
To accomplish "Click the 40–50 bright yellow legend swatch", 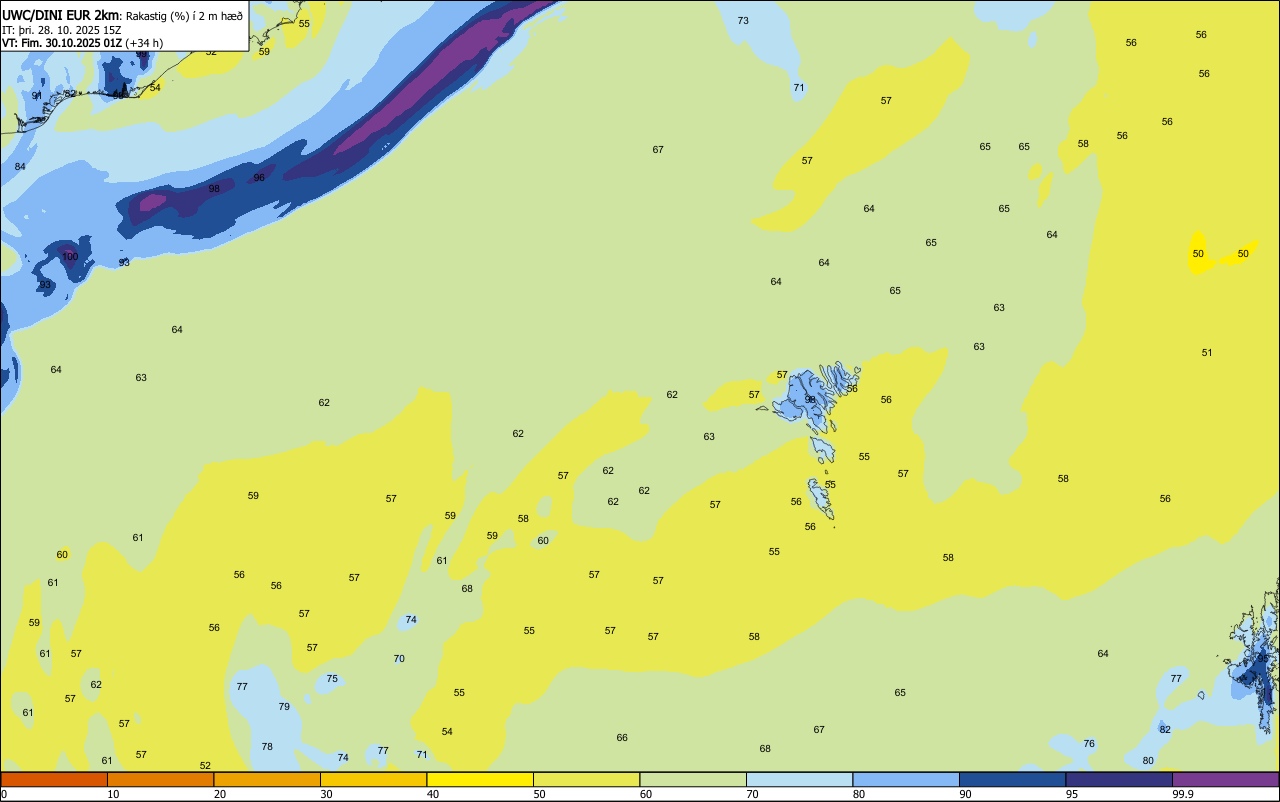I will click(x=480, y=779).
